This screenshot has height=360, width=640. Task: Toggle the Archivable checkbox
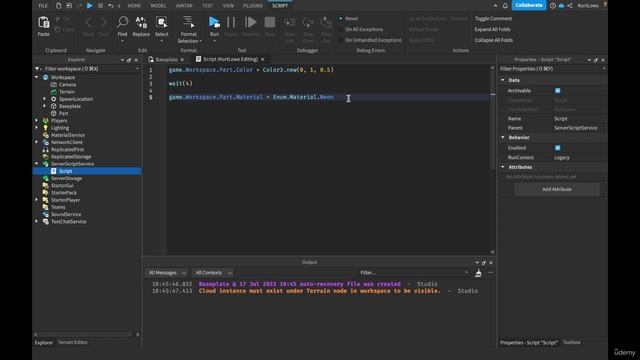pos(558,91)
